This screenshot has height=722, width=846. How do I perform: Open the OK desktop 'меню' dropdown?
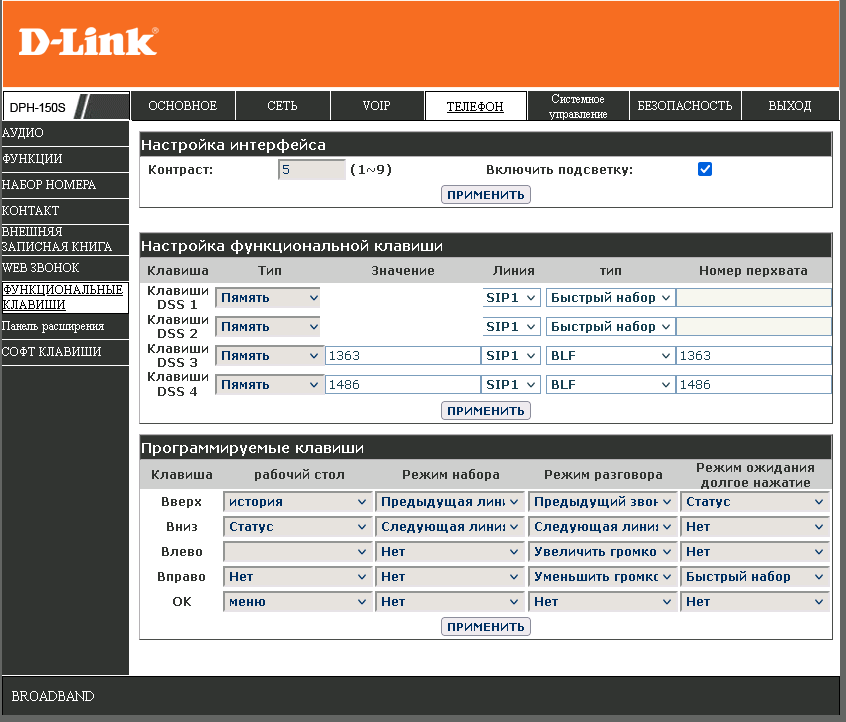pyautogui.click(x=297, y=602)
